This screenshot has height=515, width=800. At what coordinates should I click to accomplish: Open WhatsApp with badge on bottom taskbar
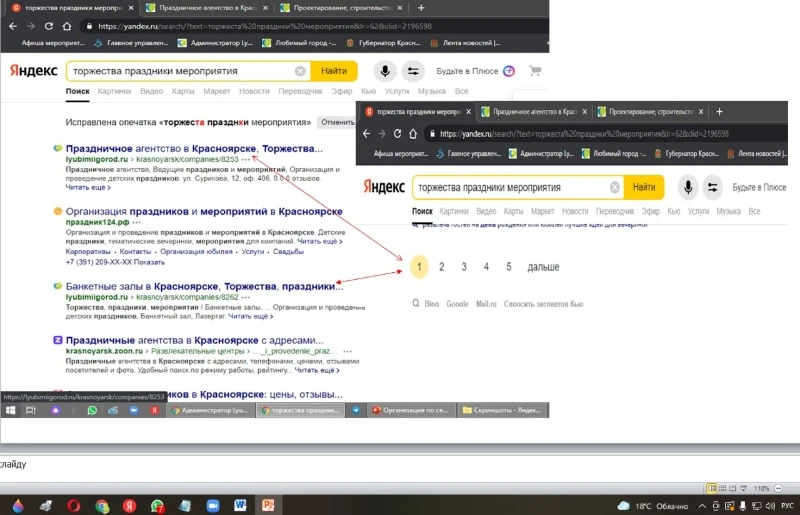tap(158, 506)
